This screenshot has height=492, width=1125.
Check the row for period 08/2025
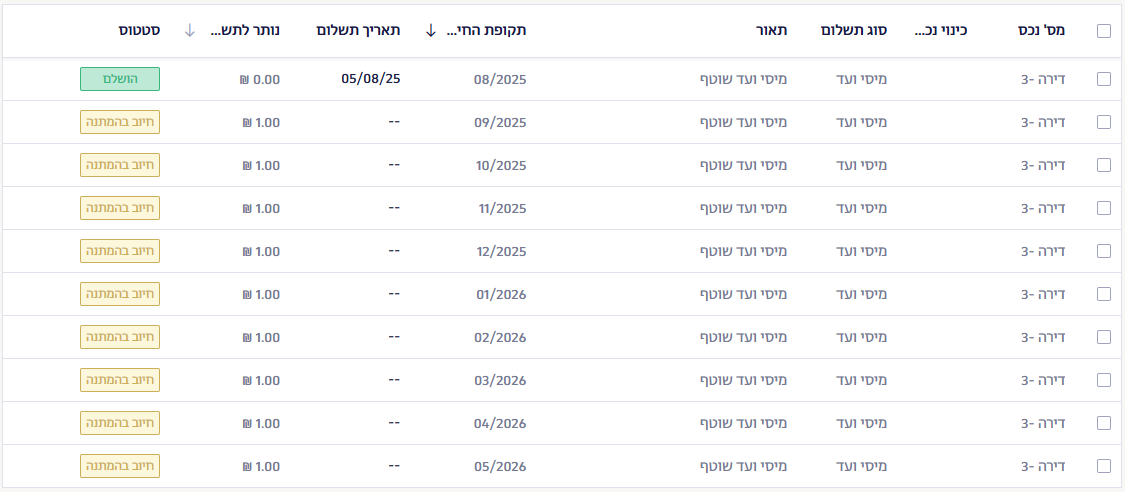1103,79
